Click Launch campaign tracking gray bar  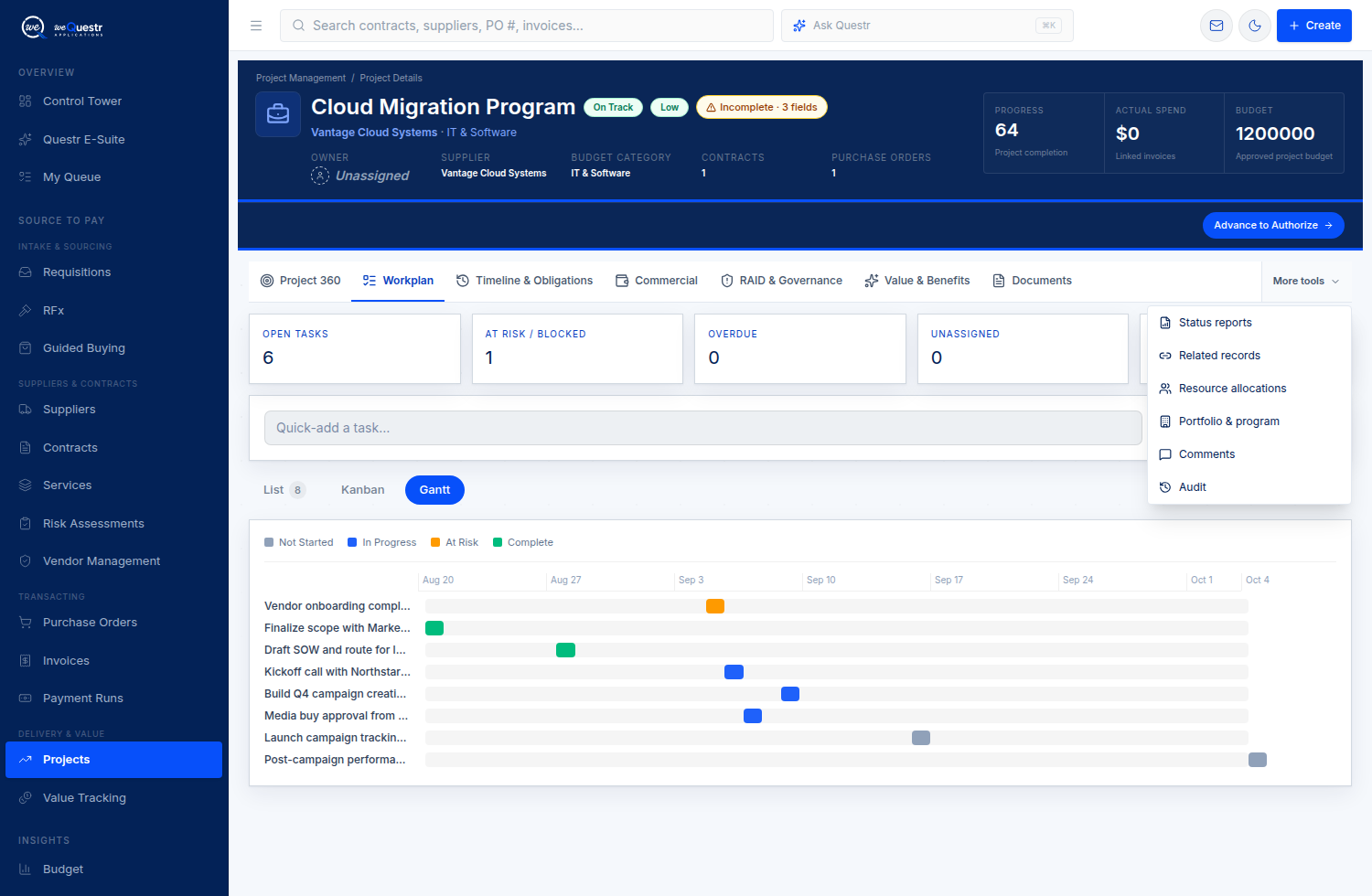(921, 738)
